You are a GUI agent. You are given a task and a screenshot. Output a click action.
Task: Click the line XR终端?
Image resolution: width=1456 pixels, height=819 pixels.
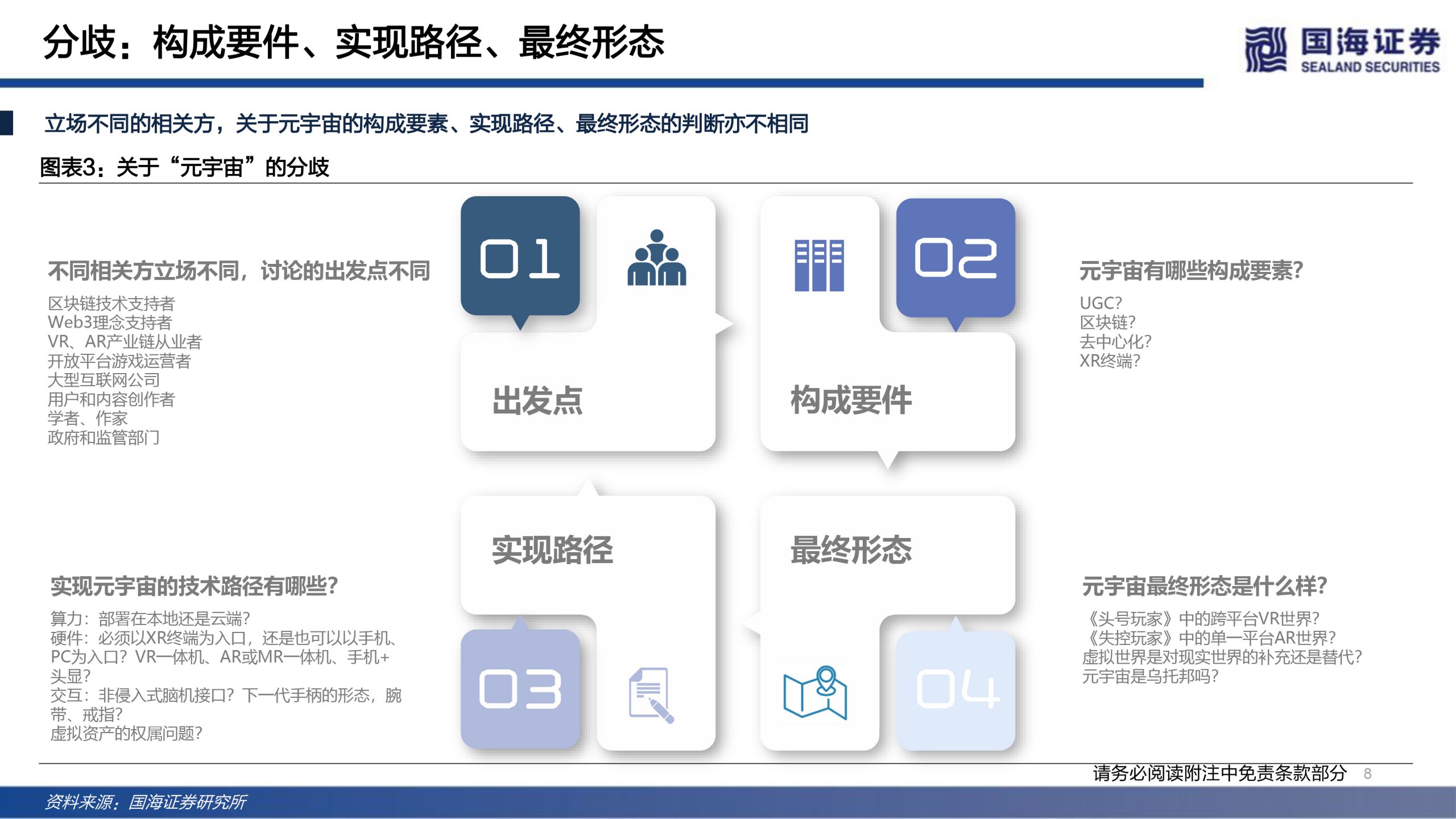(1110, 361)
